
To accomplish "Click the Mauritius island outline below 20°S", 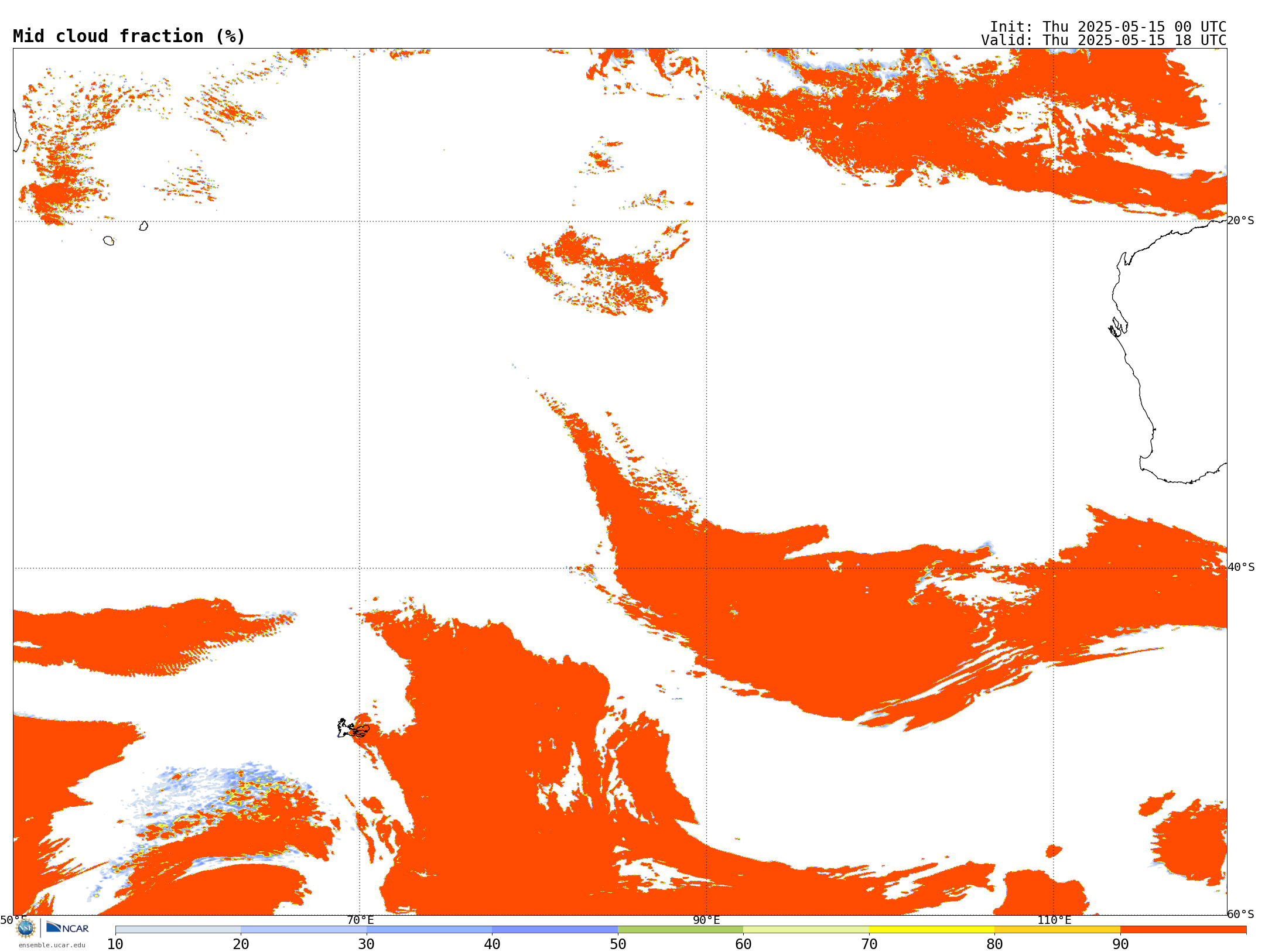I will [143, 226].
